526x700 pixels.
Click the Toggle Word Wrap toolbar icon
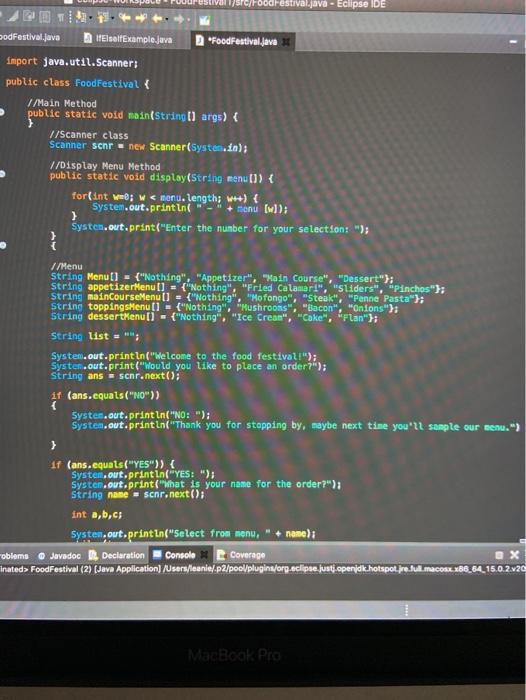29,17
